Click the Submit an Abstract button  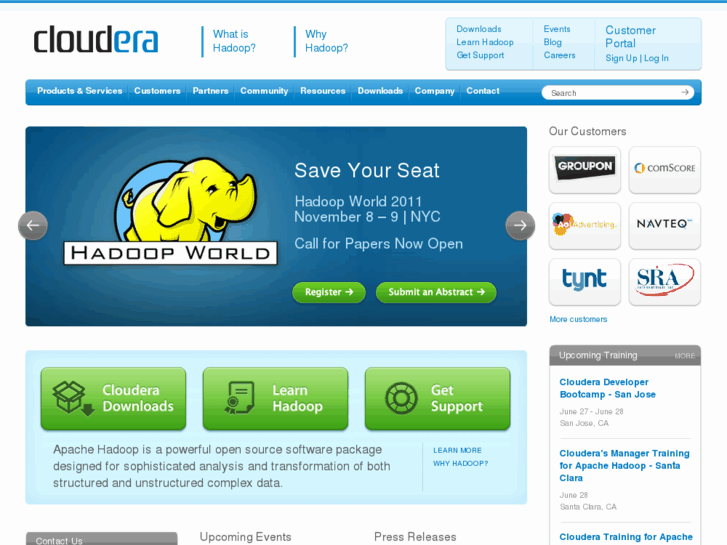tap(436, 292)
